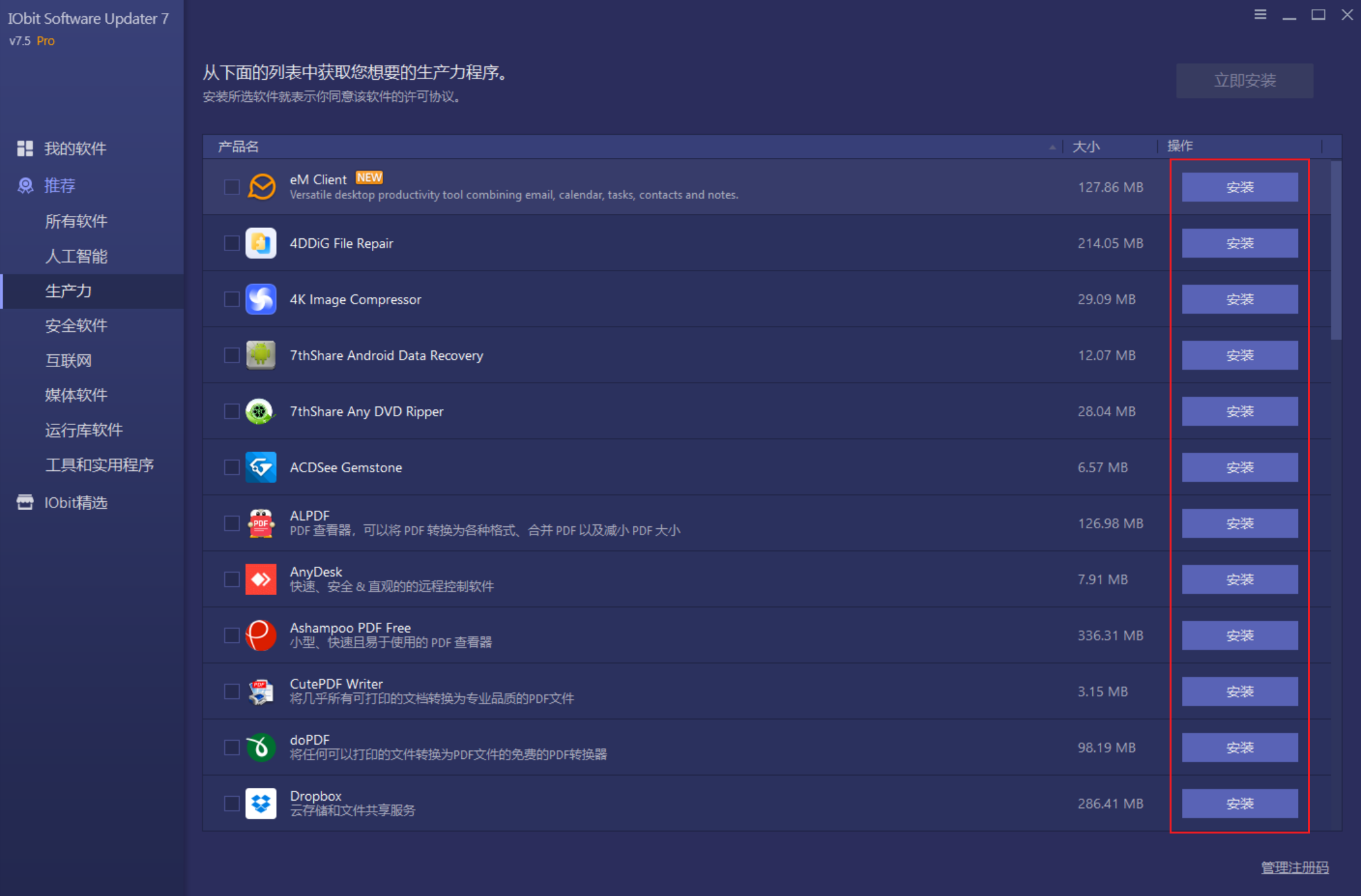
Task: Click the Dropbox app icon
Action: click(x=261, y=803)
